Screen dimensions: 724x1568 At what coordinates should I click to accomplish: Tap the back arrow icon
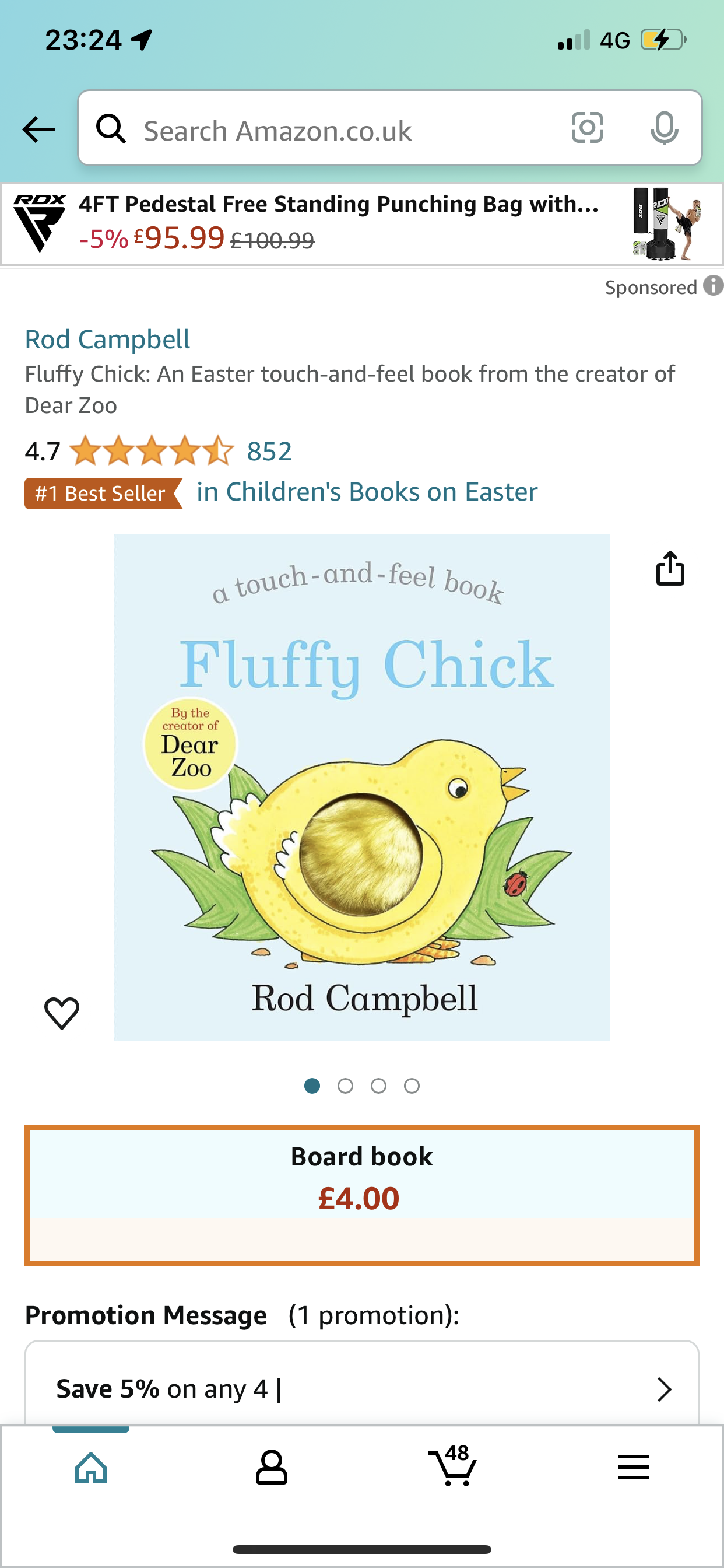(38, 129)
